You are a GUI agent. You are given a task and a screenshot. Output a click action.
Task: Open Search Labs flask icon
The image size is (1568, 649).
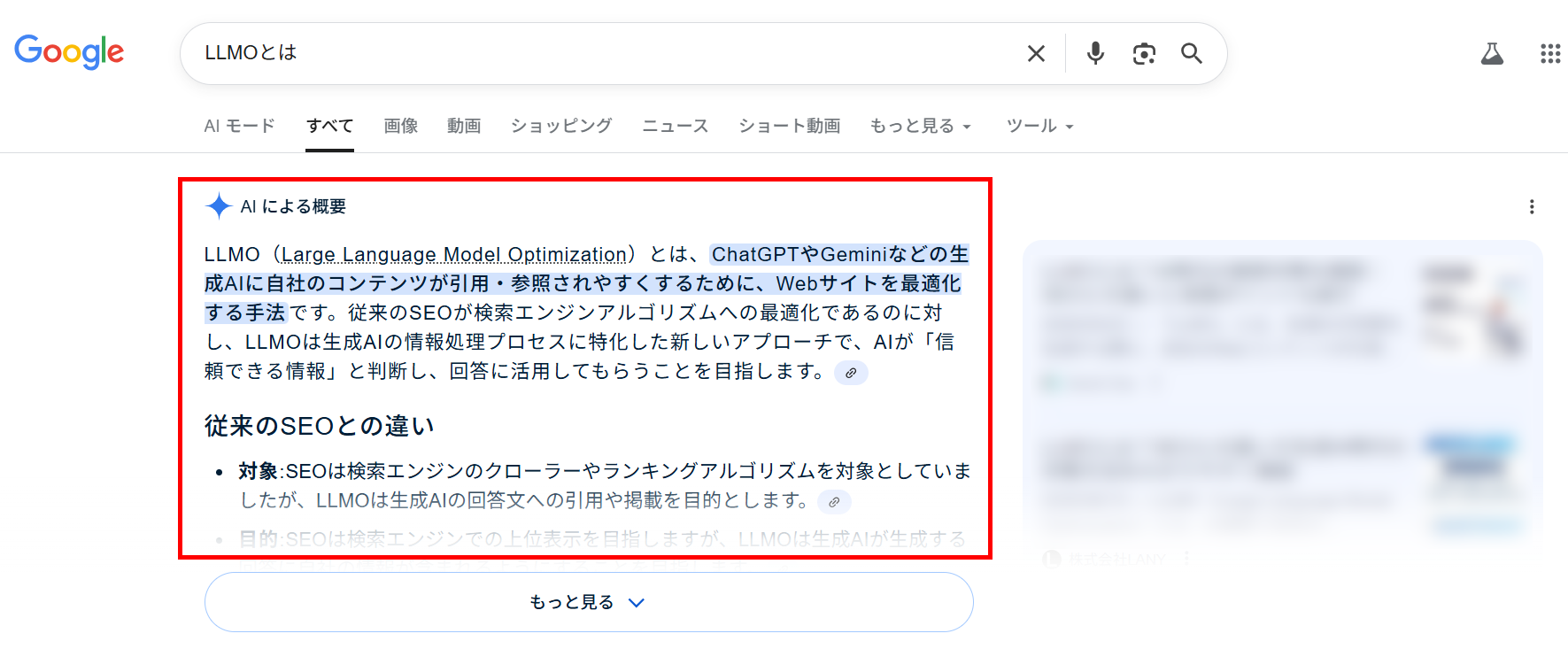1492,54
